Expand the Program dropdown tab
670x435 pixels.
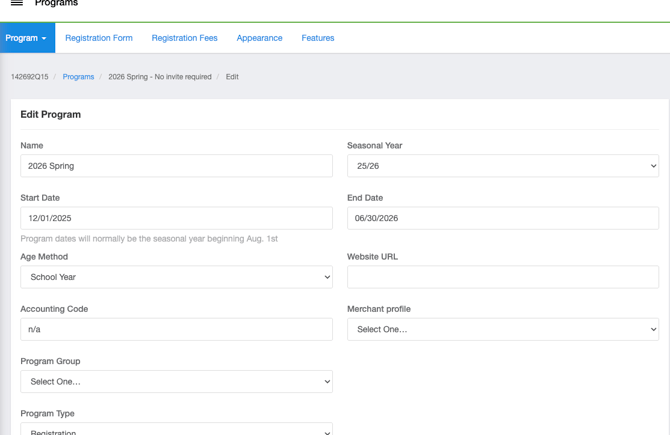click(x=27, y=38)
